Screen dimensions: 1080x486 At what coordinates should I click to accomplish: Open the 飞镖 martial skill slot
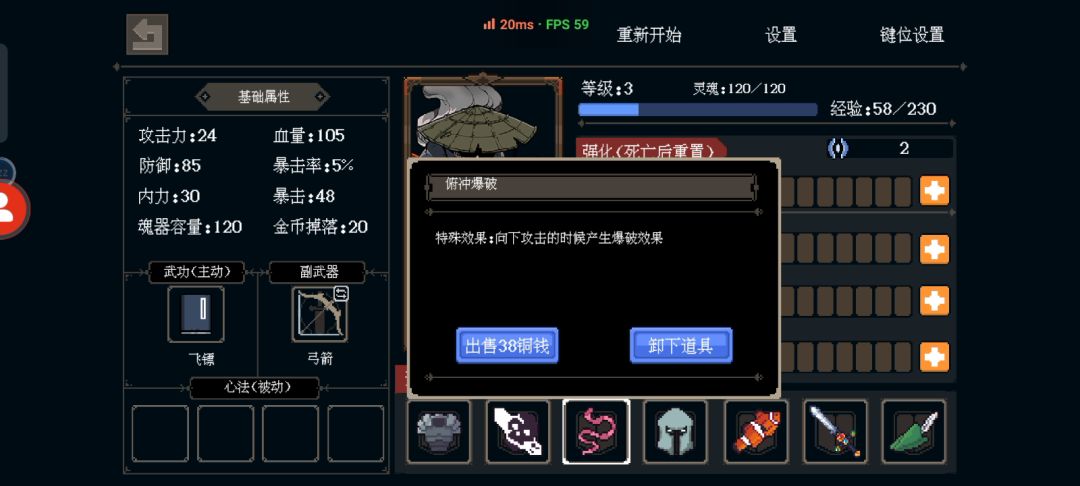pos(196,315)
